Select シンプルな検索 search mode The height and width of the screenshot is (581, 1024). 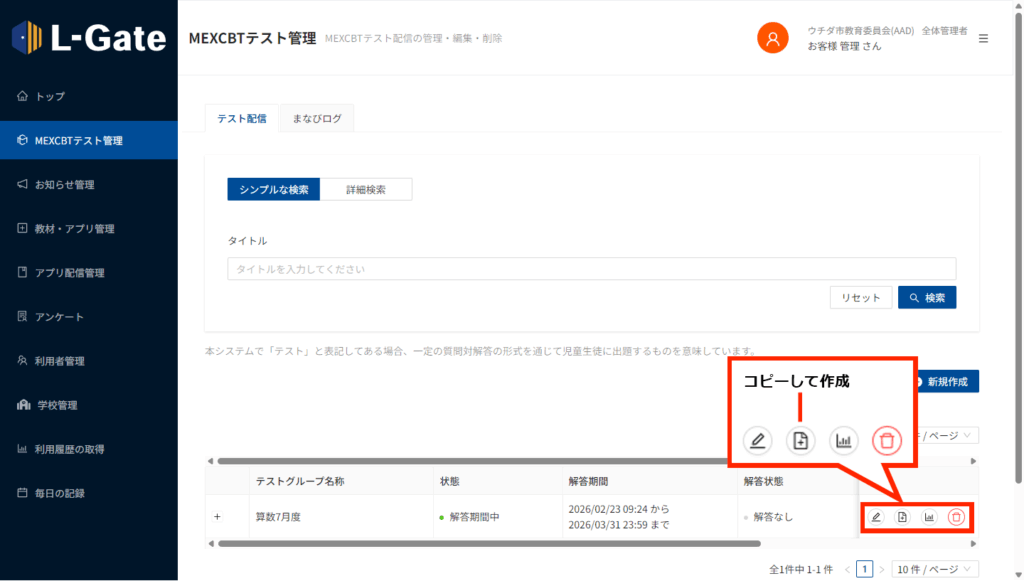tap(274, 189)
